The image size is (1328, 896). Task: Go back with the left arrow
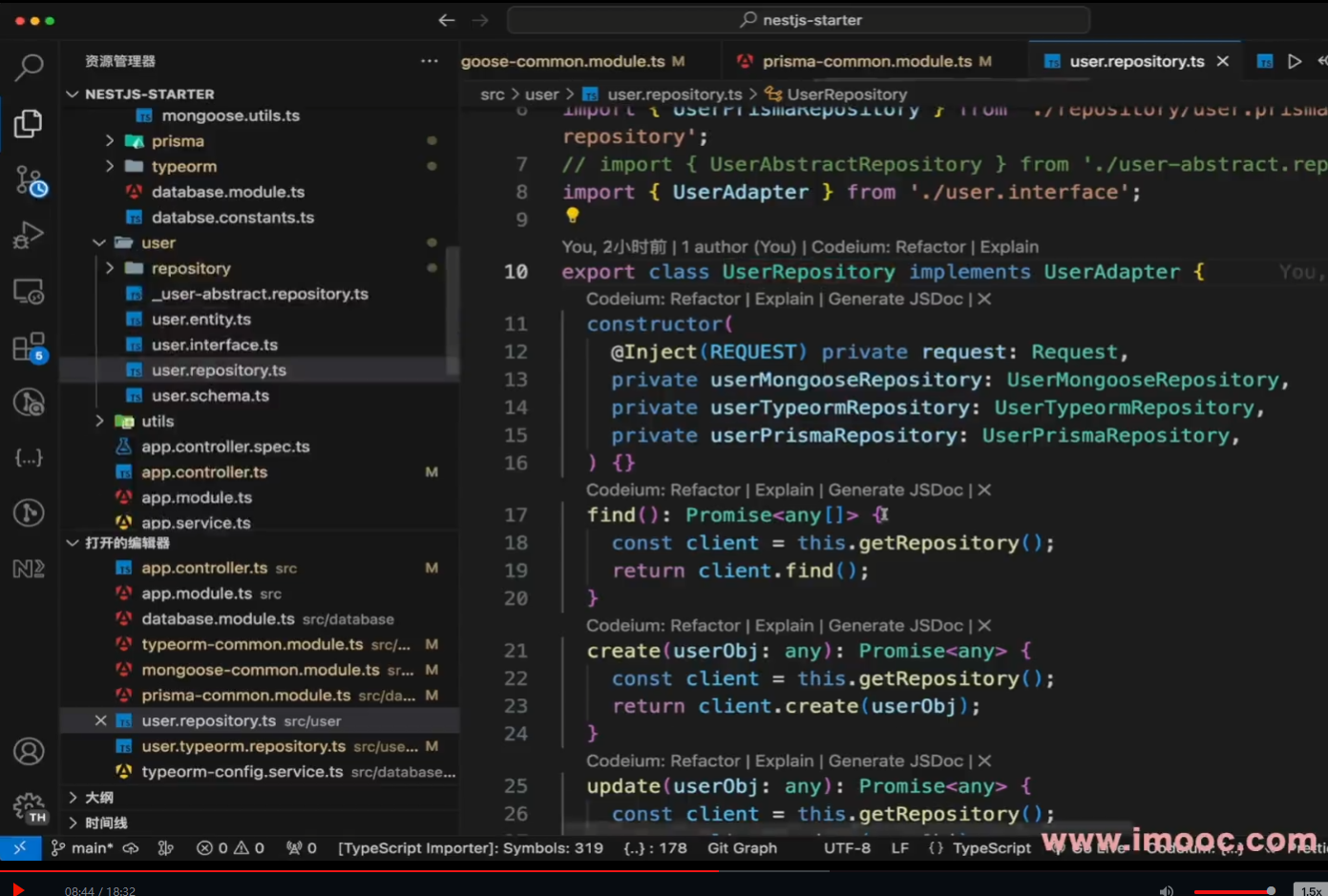tap(446, 20)
